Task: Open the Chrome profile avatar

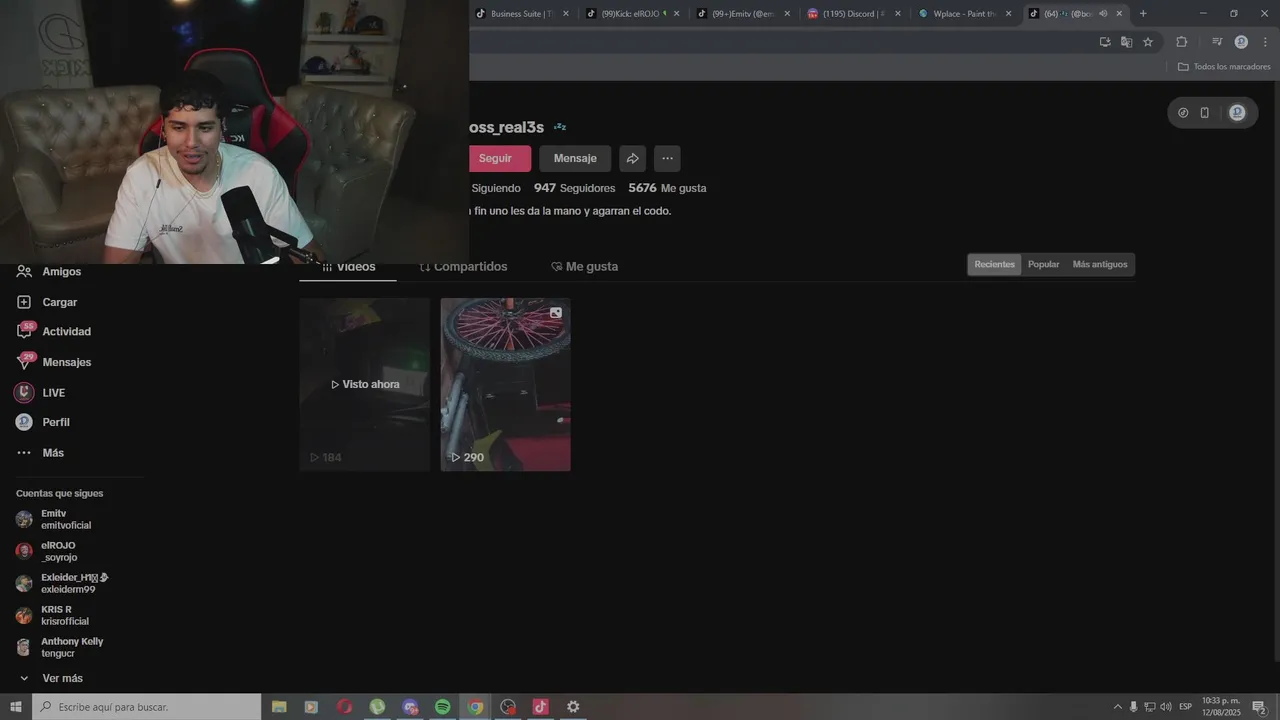Action: (x=1241, y=42)
